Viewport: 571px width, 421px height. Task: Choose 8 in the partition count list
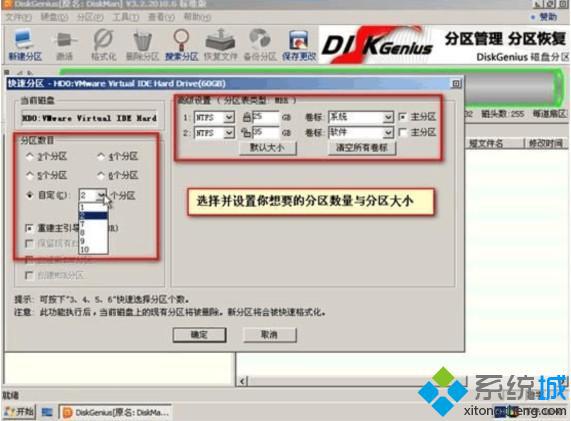tap(93, 232)
